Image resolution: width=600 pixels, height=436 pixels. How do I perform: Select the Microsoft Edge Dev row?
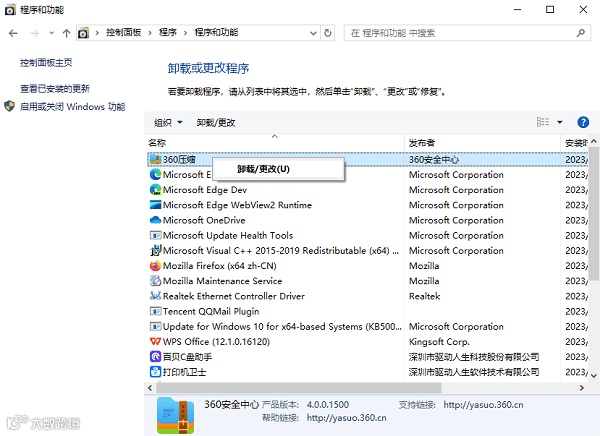(367, 190)
